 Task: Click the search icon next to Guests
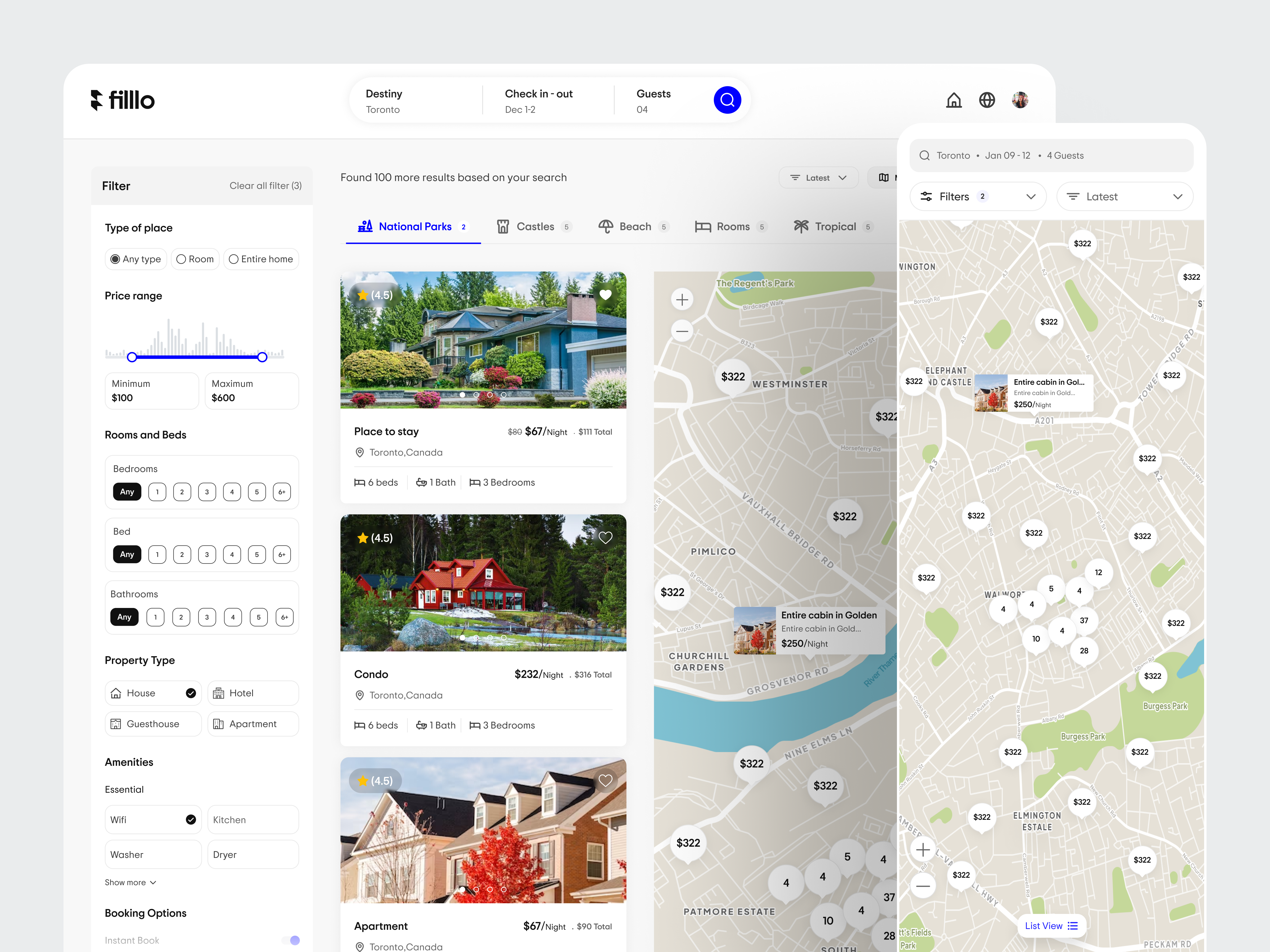(x=727, y=100)
